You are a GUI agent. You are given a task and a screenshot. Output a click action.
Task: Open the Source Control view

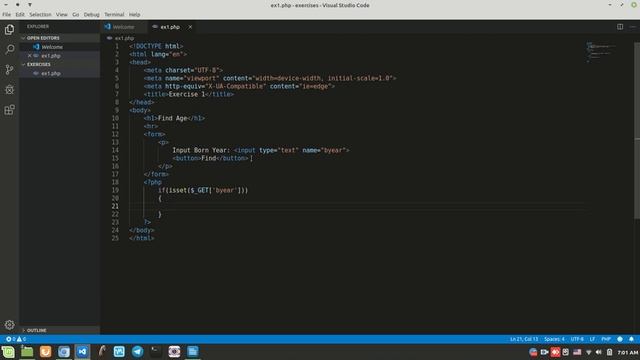9,69
